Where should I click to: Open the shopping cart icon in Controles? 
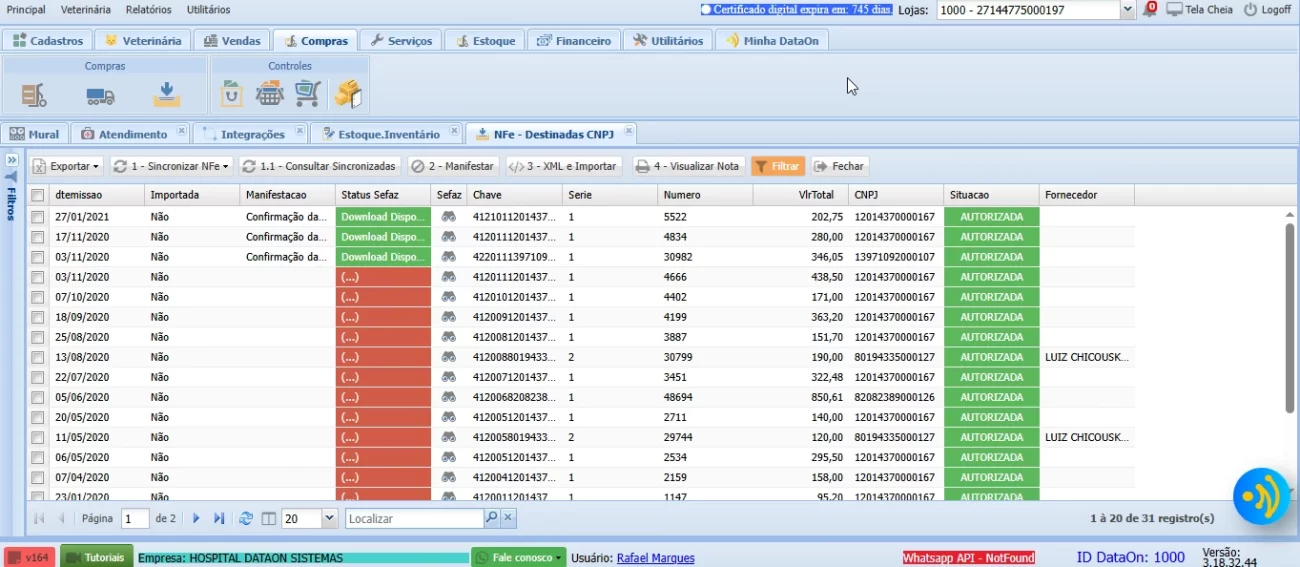(x=307, y=94)
